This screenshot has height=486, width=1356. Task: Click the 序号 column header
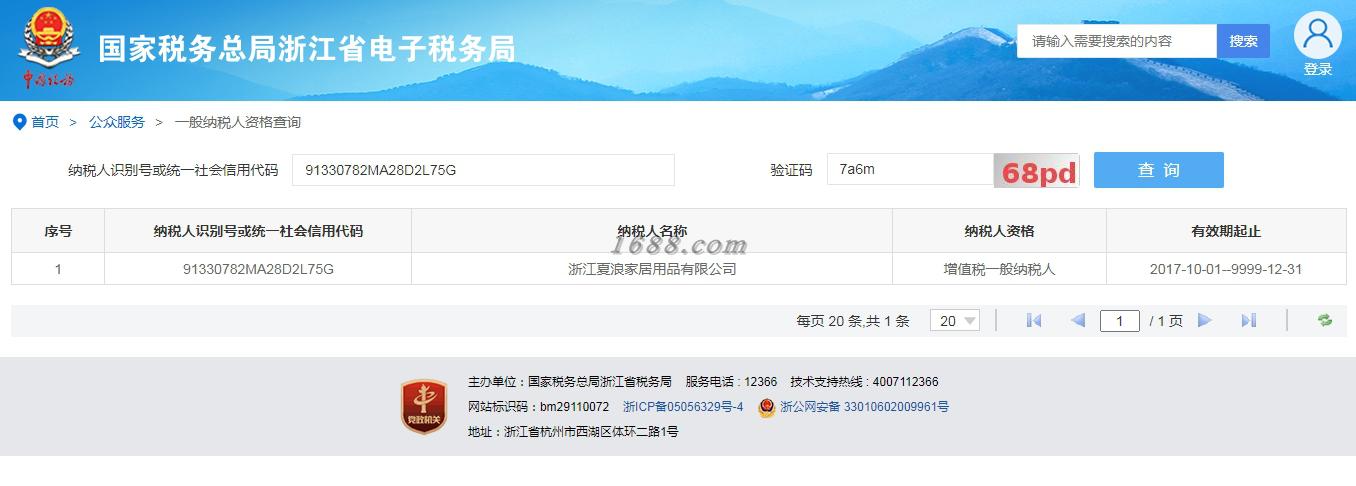pos(58,231)
